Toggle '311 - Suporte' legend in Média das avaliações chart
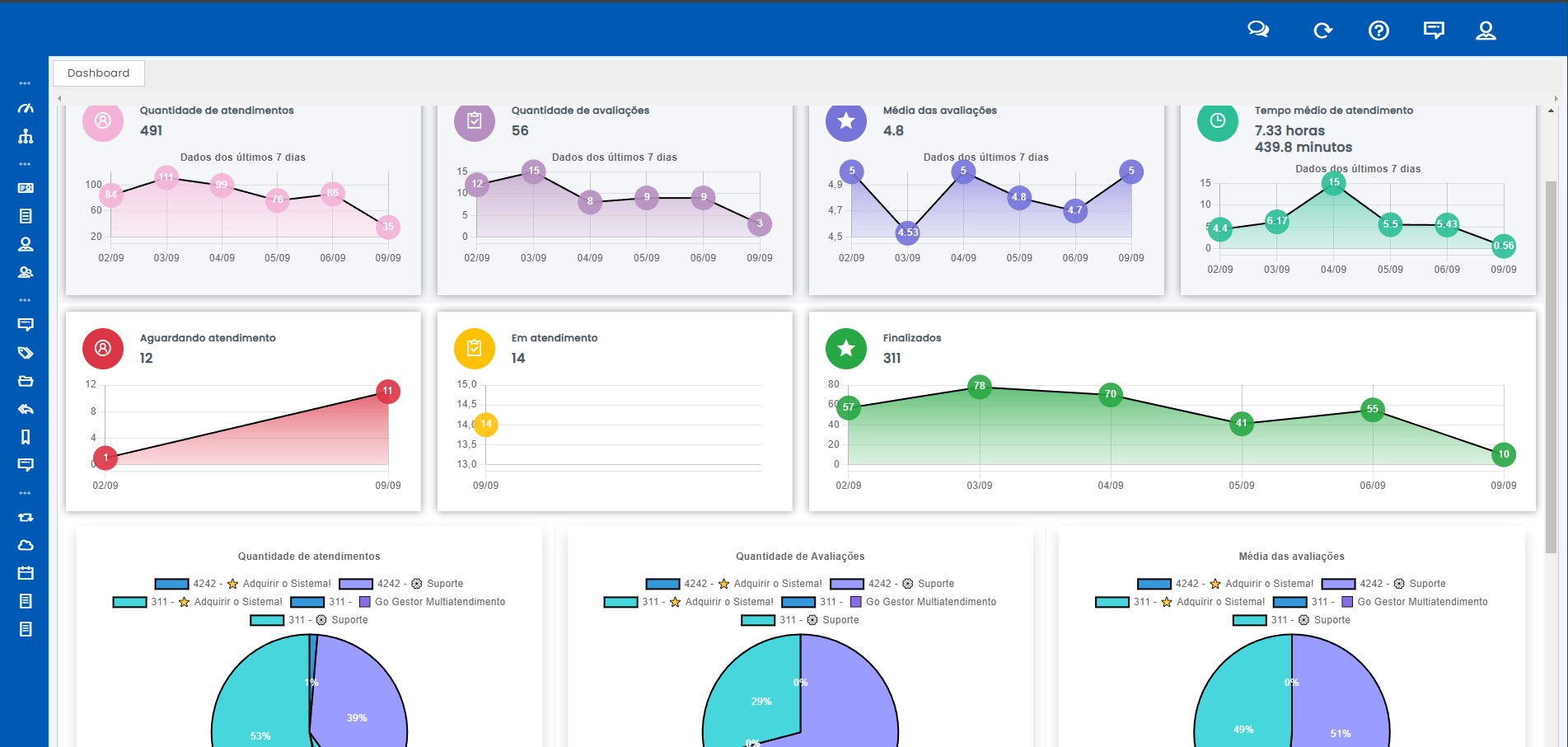 pyautogui.click(x=1292, y=620)
